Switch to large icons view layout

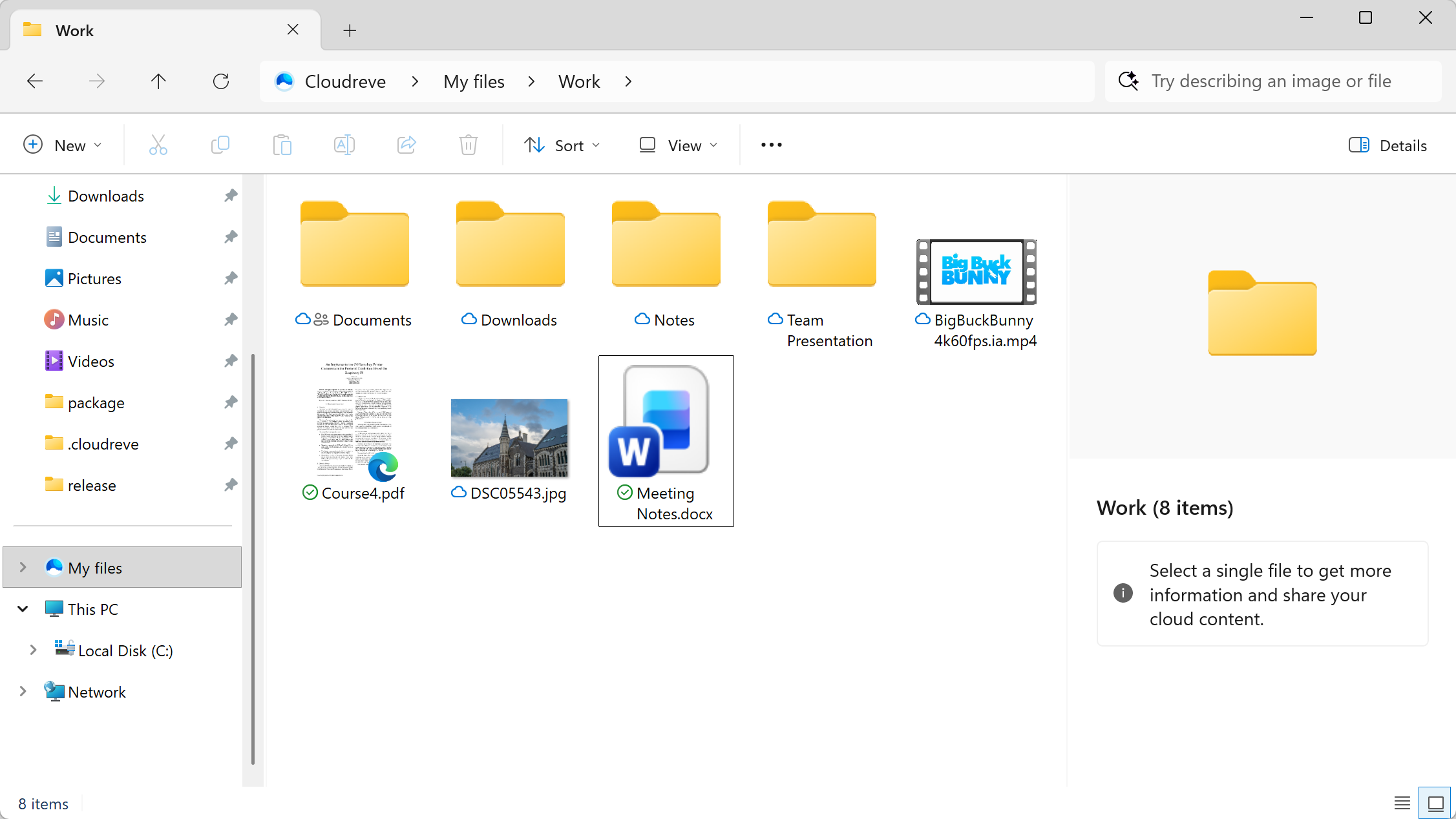[x=1435, y=803]
